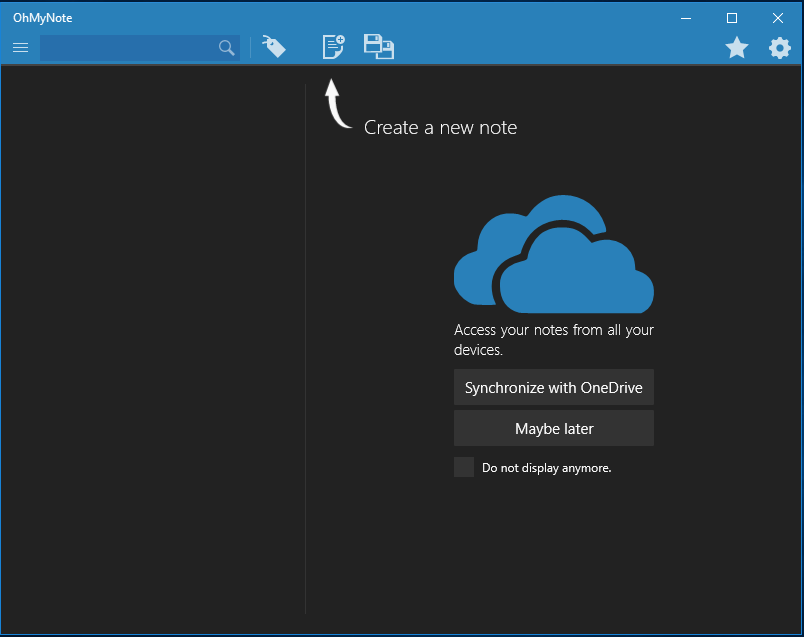Check Do not display anymore box
Screen dimensions: 804x637
464,467
